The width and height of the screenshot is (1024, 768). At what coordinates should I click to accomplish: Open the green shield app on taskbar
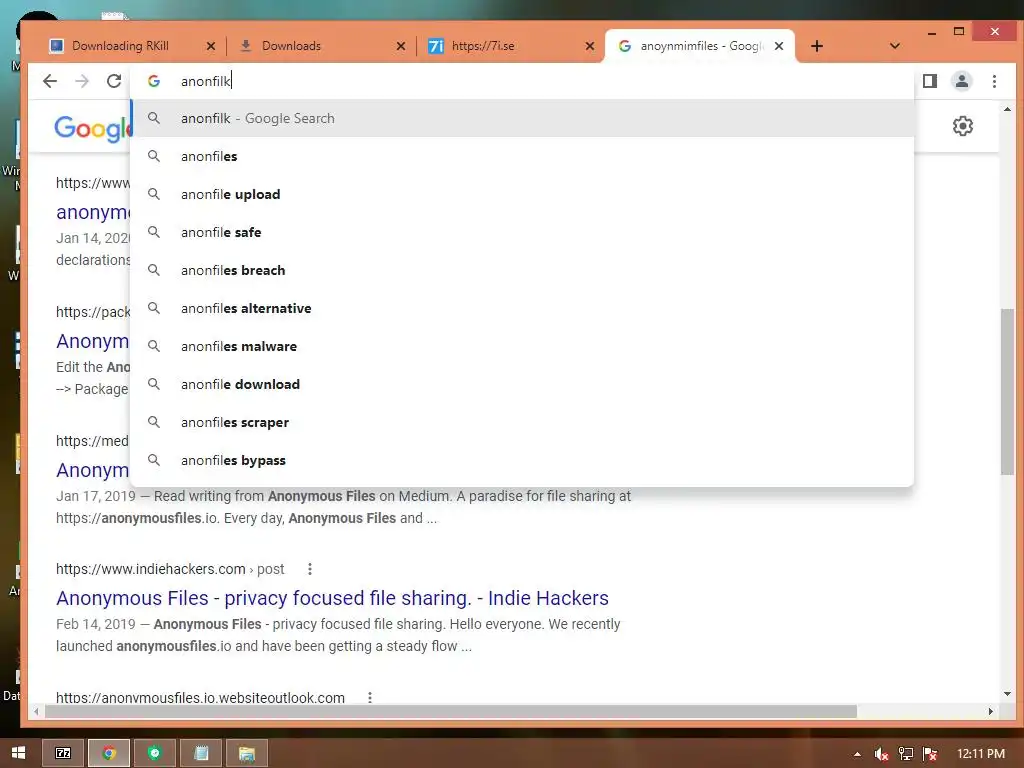pyautogui.click(x=154, y=753)
